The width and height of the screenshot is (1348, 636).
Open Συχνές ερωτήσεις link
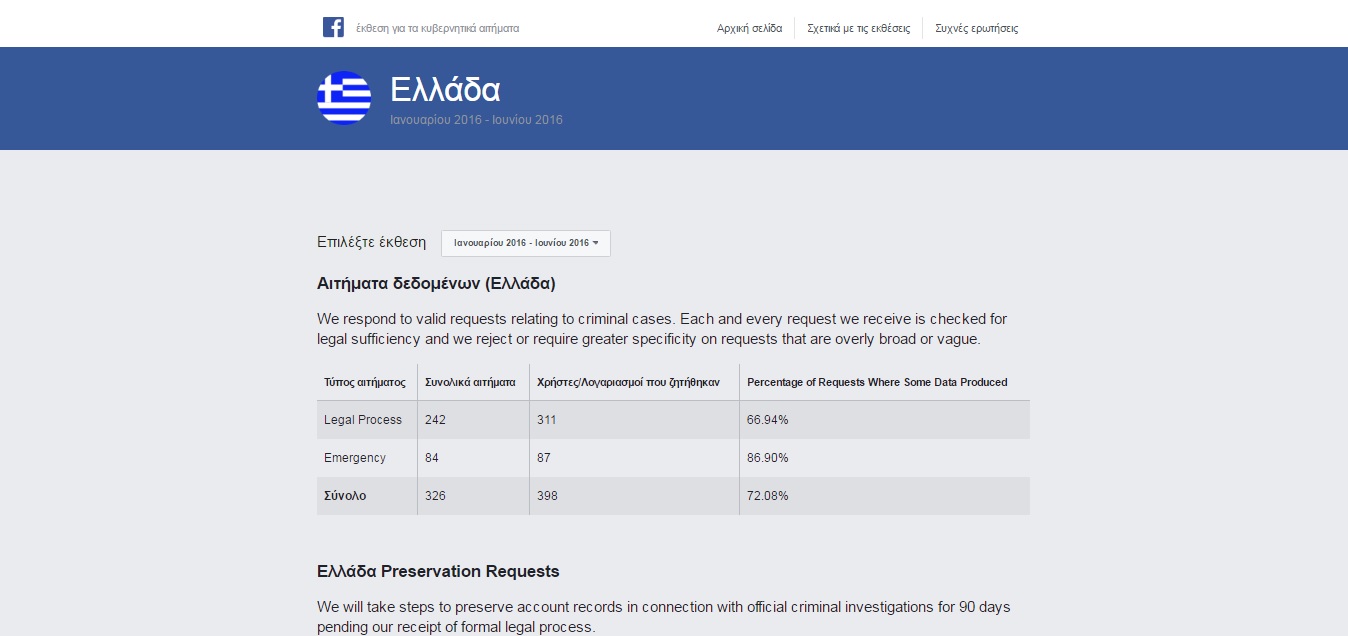click(976, 28)
